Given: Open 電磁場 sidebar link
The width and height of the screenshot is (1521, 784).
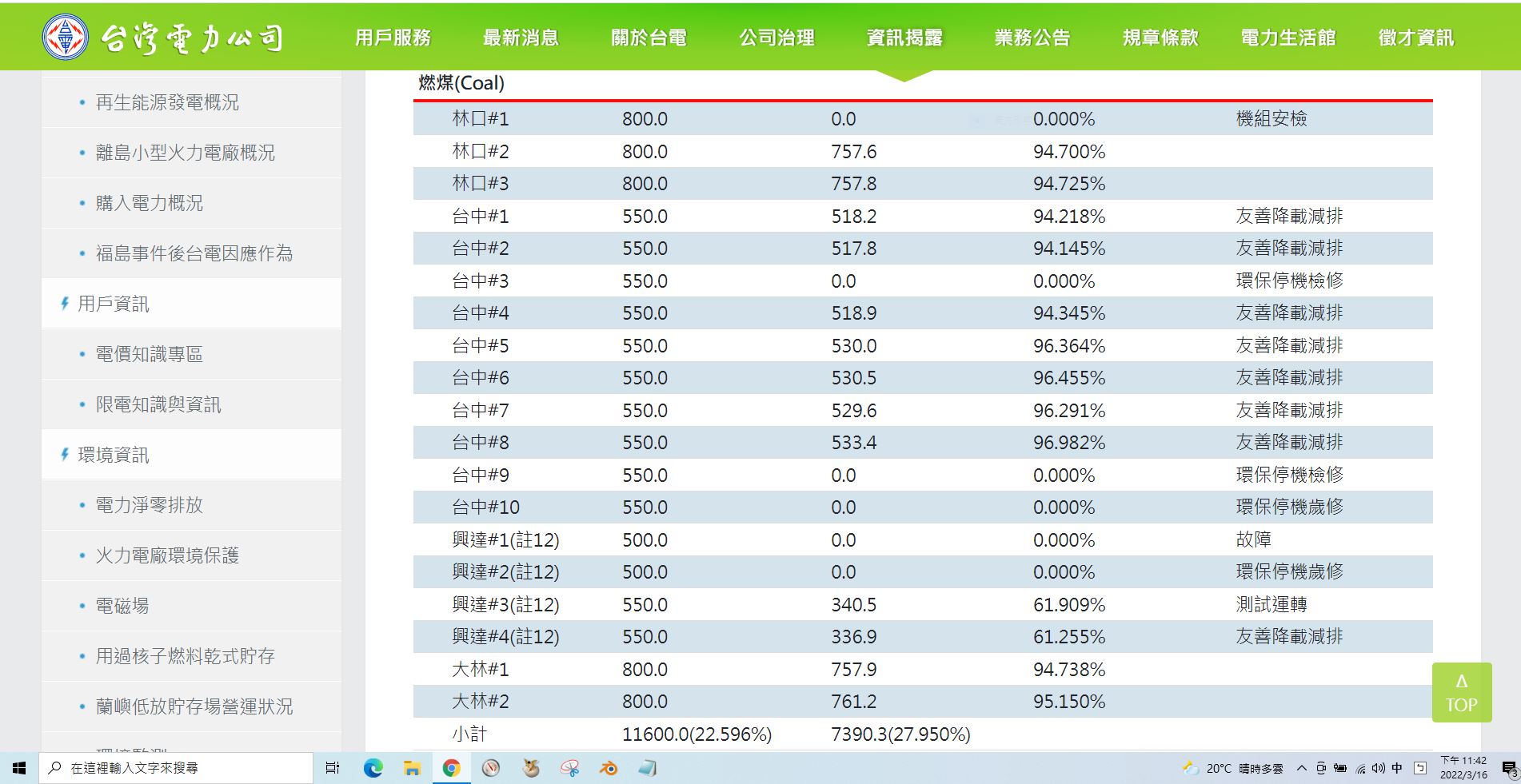Looking at the screenshot, I should [x=122, y=606].
